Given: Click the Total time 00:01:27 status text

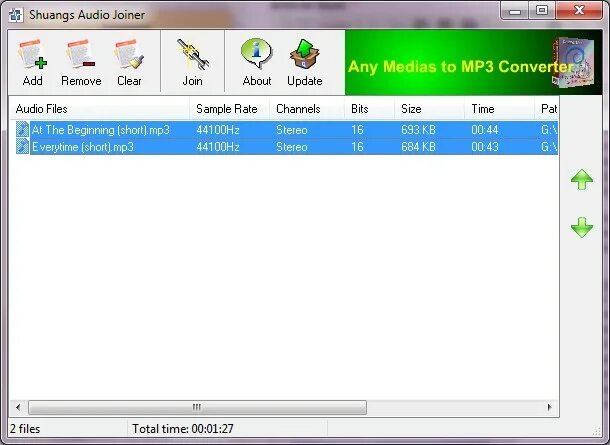Looking at the screenshot, I should (x=183, y=429).
